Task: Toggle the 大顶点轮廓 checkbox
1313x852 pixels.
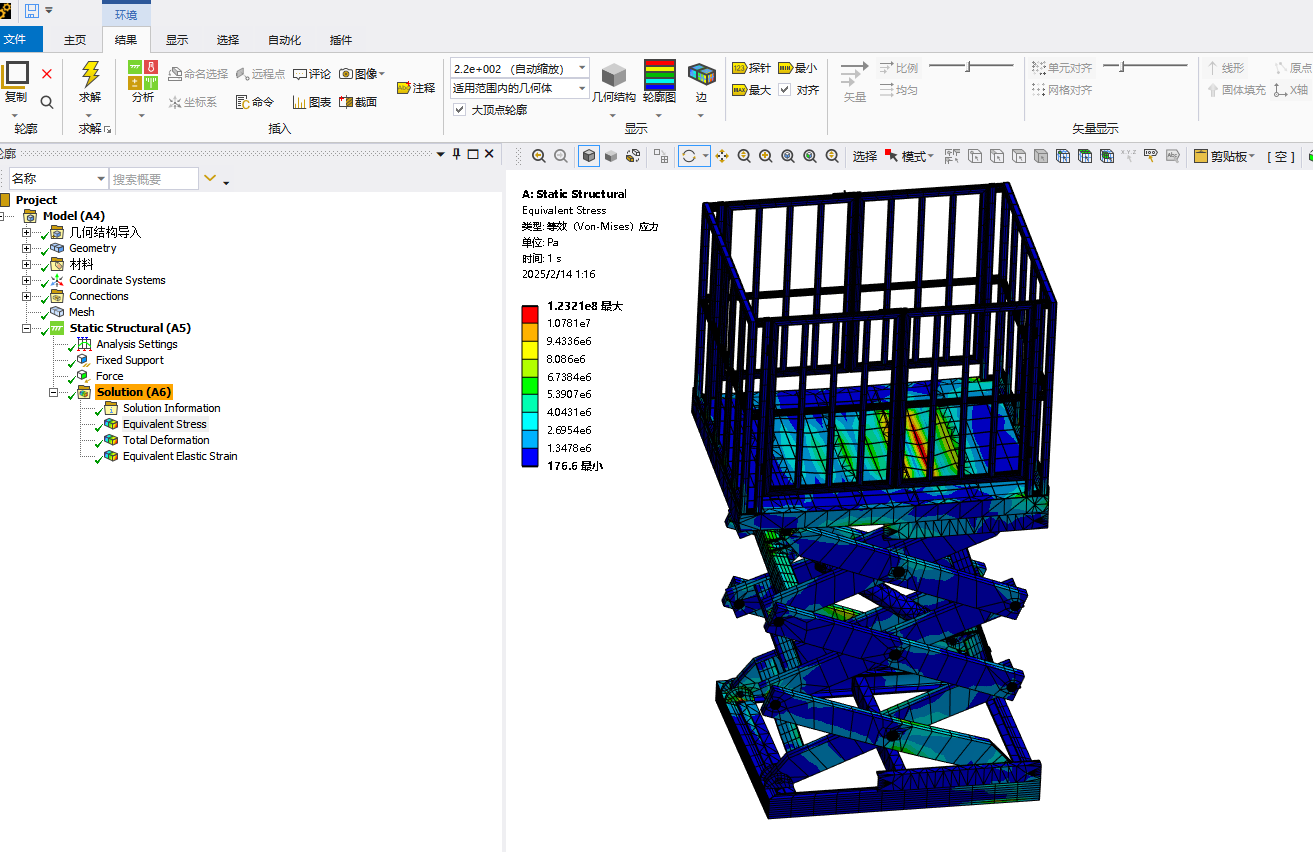Action: tap(460, 110)
